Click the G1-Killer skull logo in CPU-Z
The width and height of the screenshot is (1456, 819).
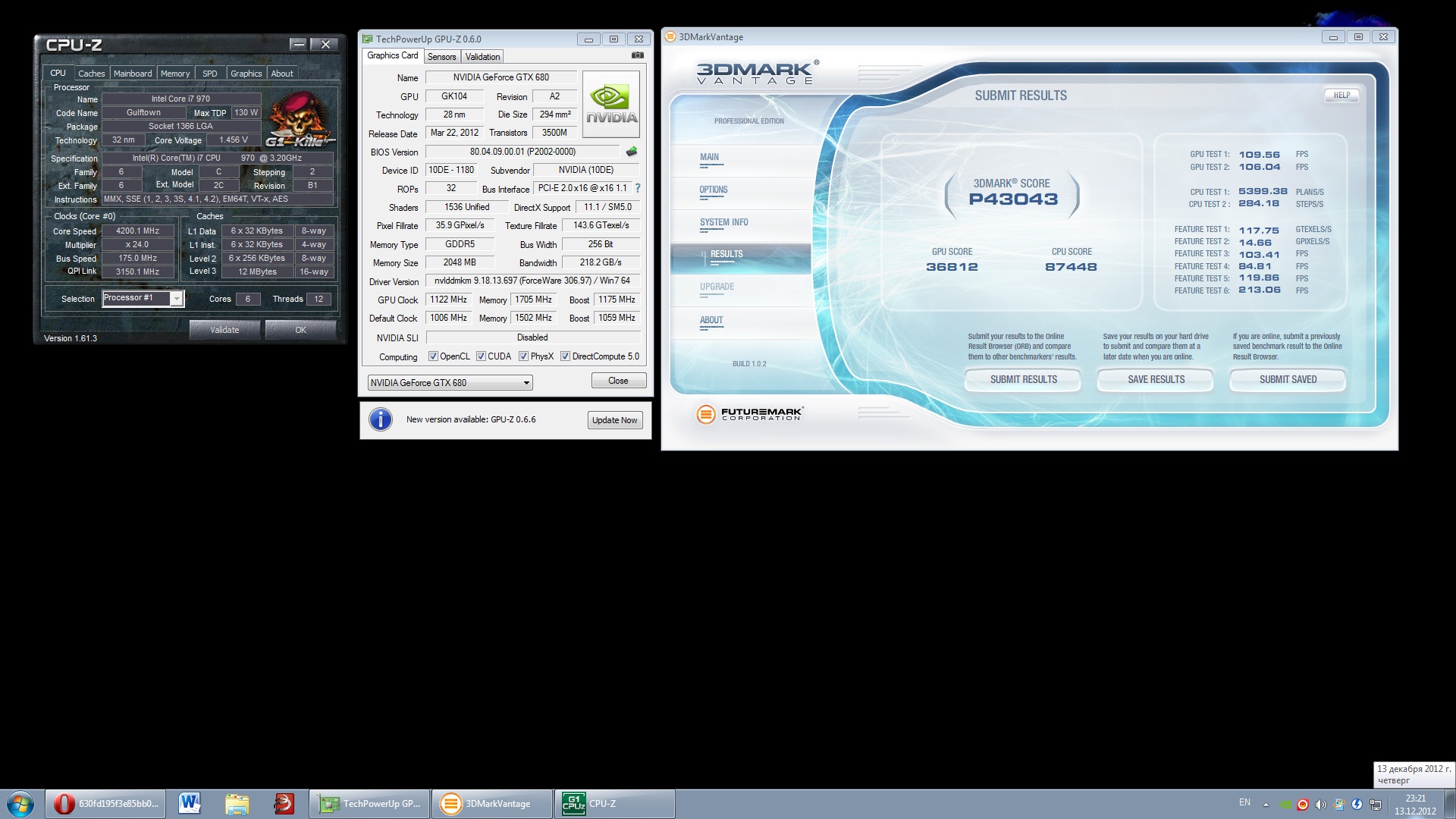300,119
